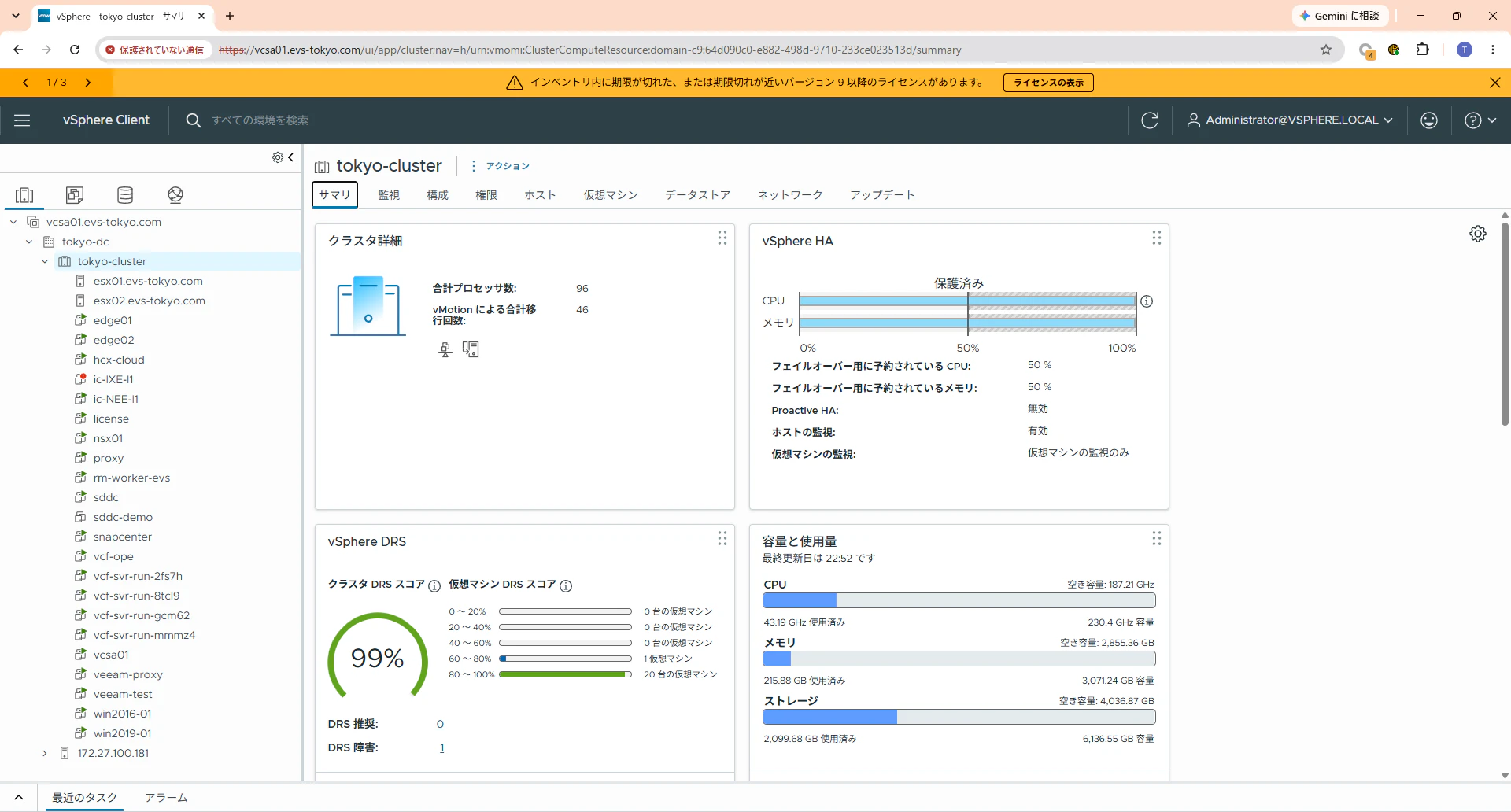Screen dimensions: 1511x812
Task: Click the browser address bar URL
Action: pyautogui.click(x=590, y=50)
